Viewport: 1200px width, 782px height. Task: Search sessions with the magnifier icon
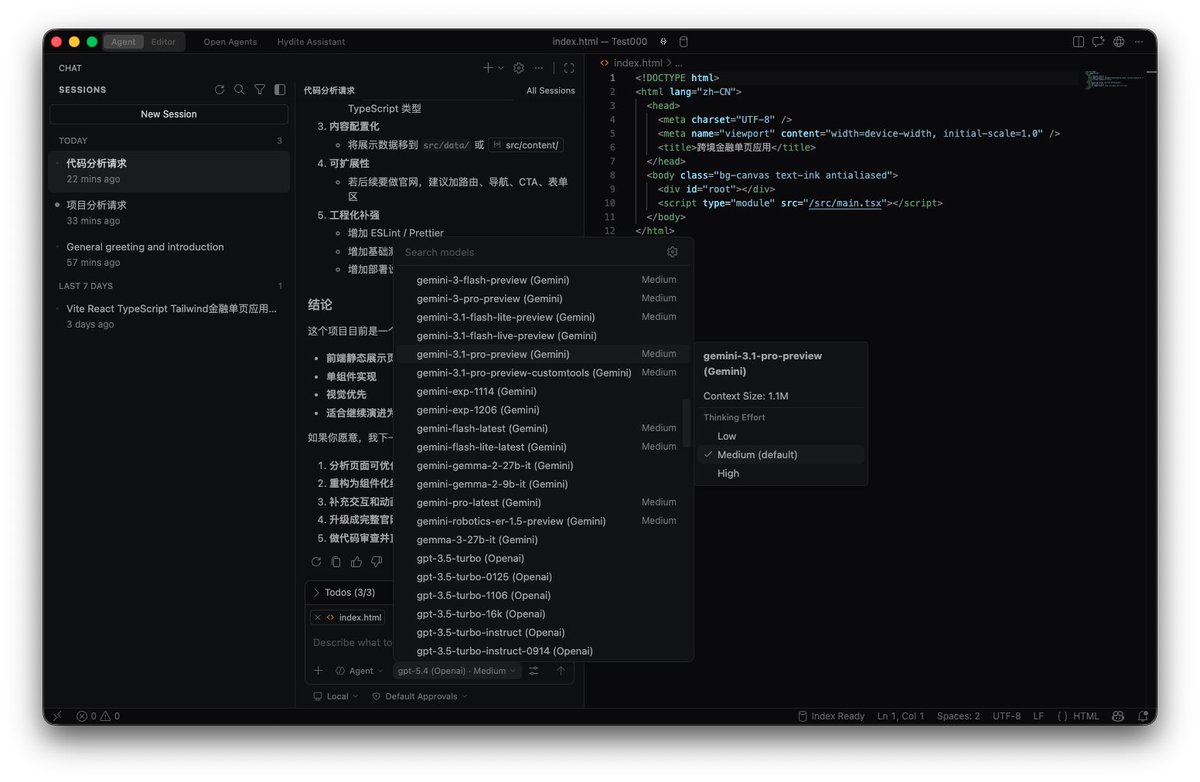coord(239,90)
